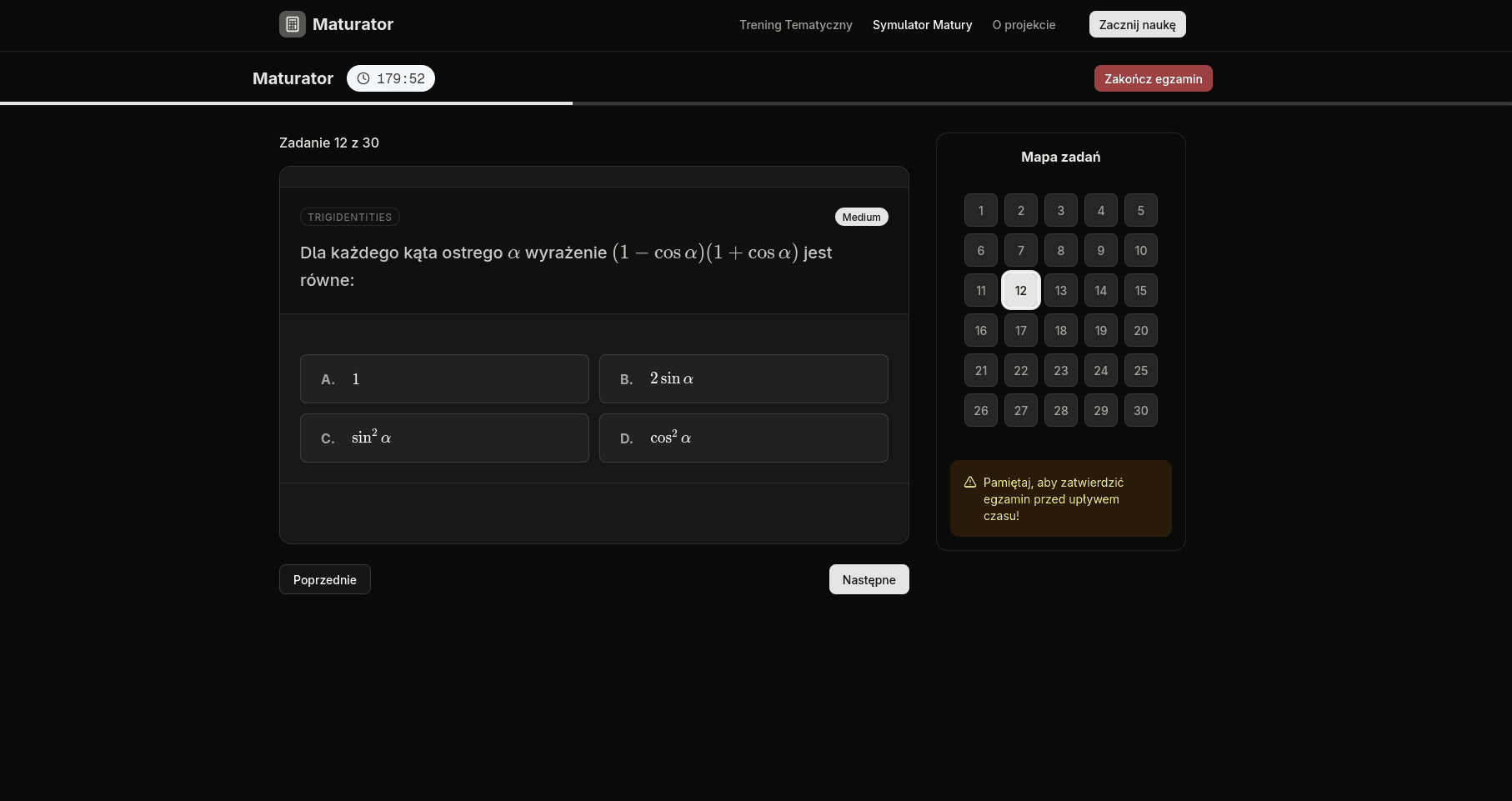Select answer A with value 1
The image size is (1512, 801).
(x=444, y=378)
